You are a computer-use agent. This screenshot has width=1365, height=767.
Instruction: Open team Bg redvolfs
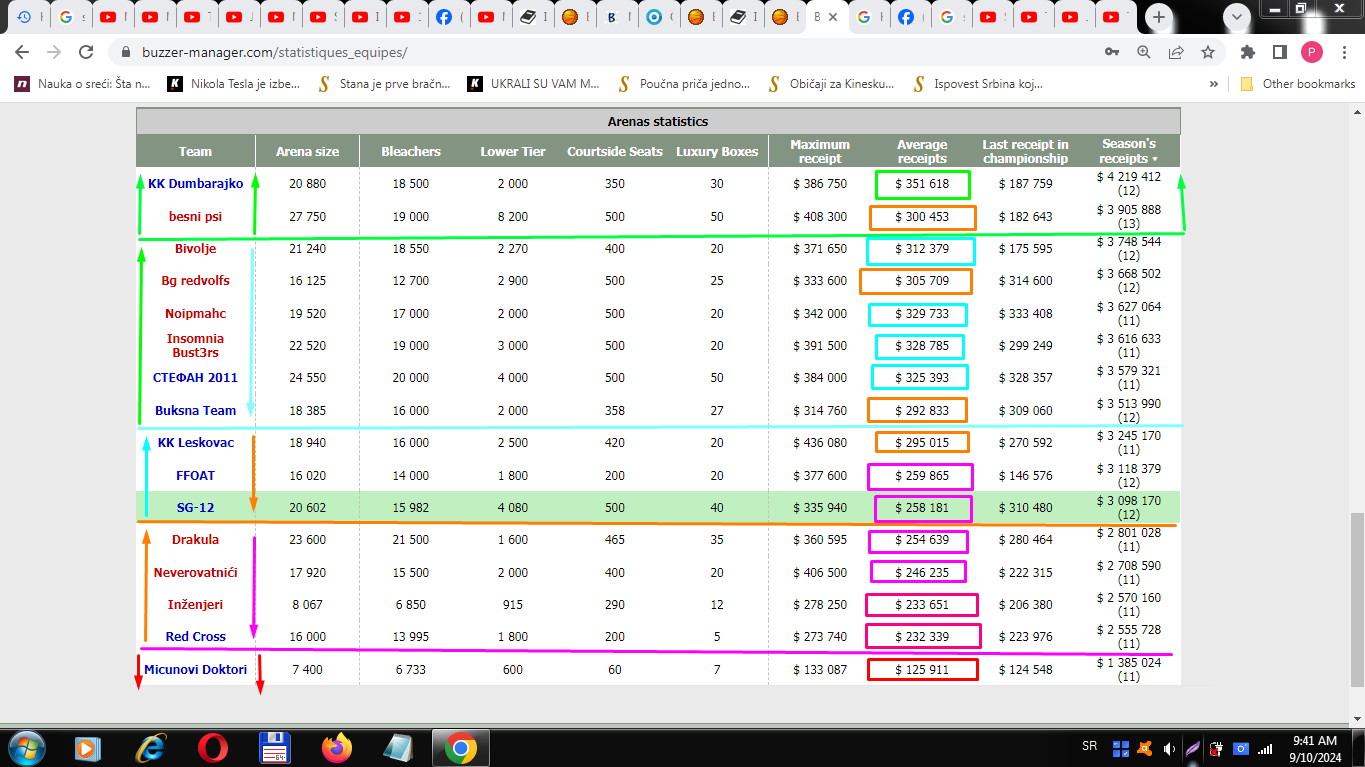tap(196, 281)
